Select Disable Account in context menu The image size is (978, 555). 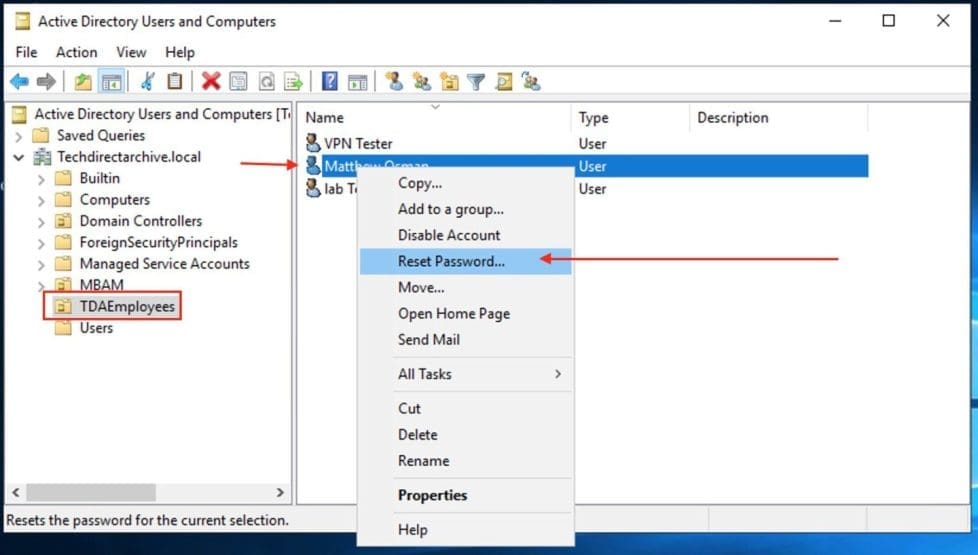[x=449, y=235]
